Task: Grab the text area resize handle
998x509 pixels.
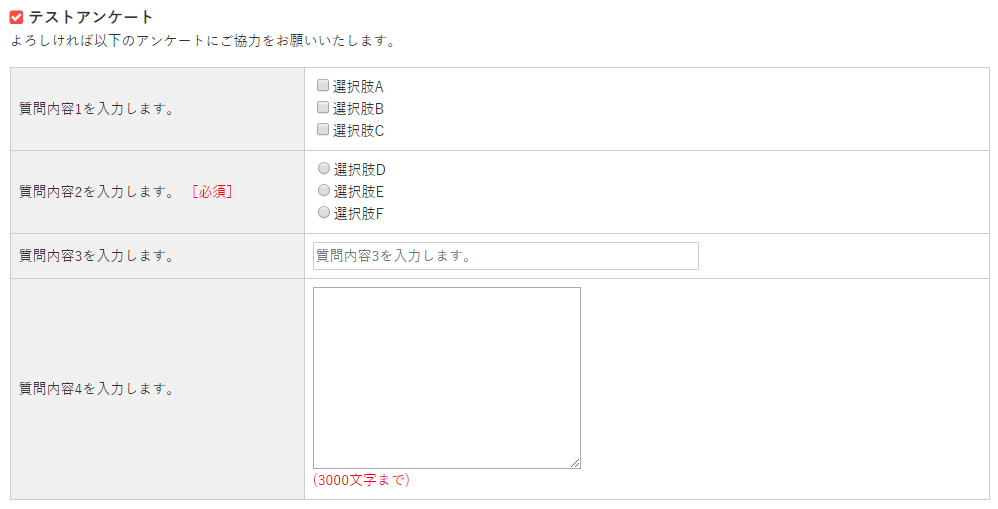Action: (575, 463)
